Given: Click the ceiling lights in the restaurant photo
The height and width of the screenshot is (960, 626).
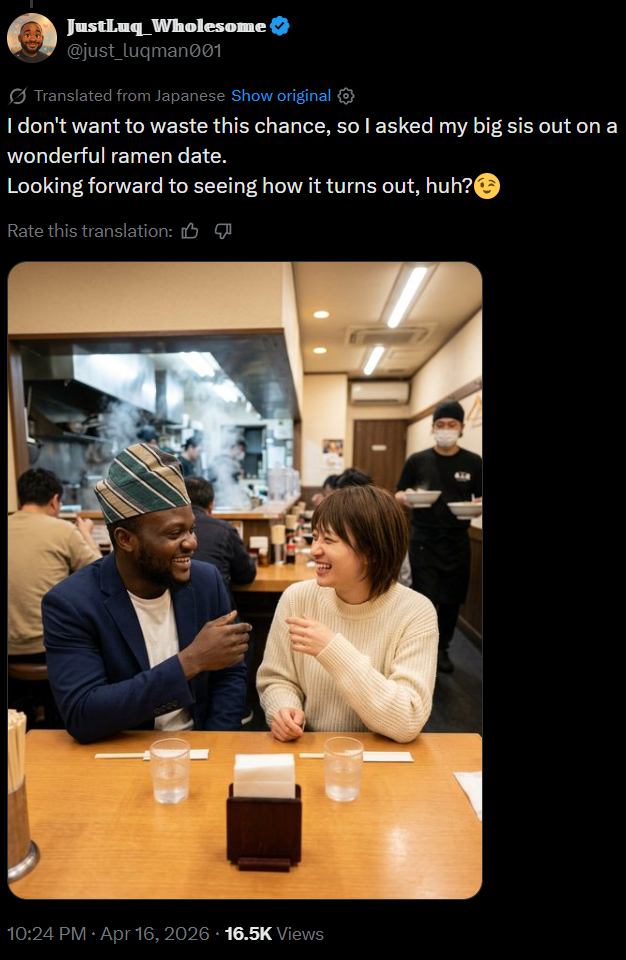Looking at the screenshot, I should (x=407, y=297).
